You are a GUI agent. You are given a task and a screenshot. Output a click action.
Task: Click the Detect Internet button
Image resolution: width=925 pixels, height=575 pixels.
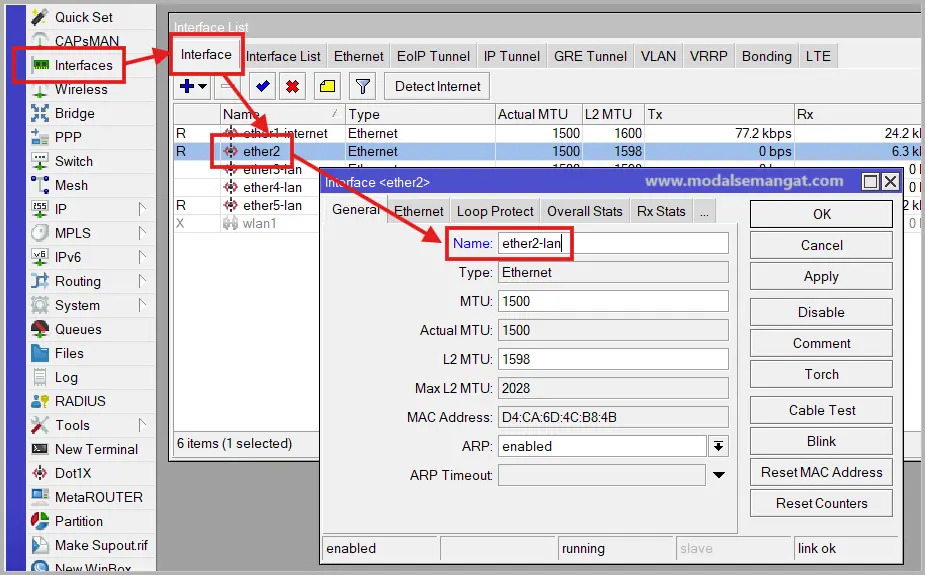pos(438,86)
